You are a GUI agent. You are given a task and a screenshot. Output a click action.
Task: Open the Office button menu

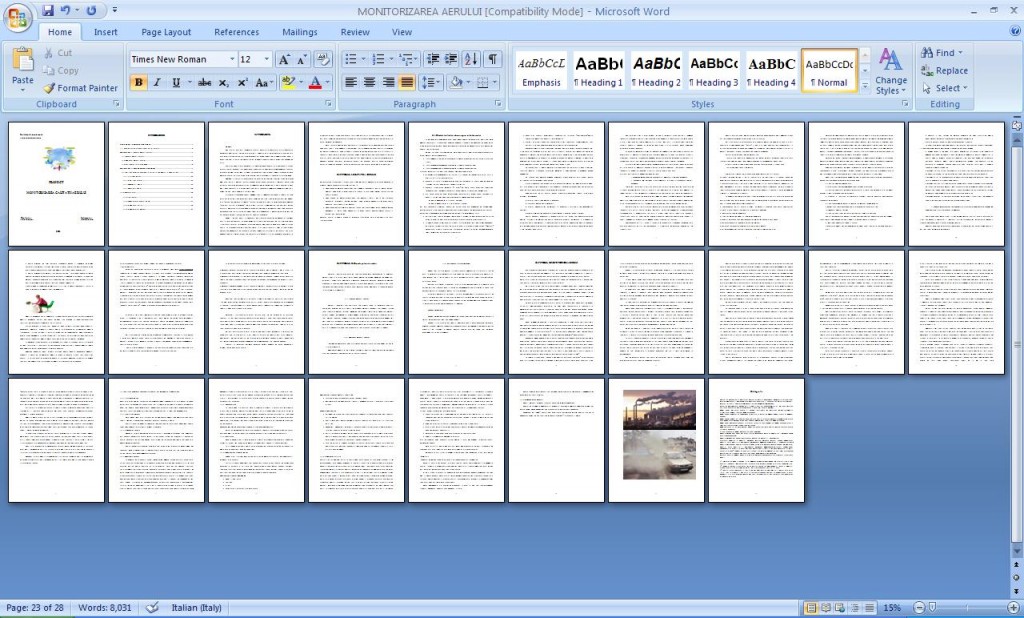coord(18,18)
